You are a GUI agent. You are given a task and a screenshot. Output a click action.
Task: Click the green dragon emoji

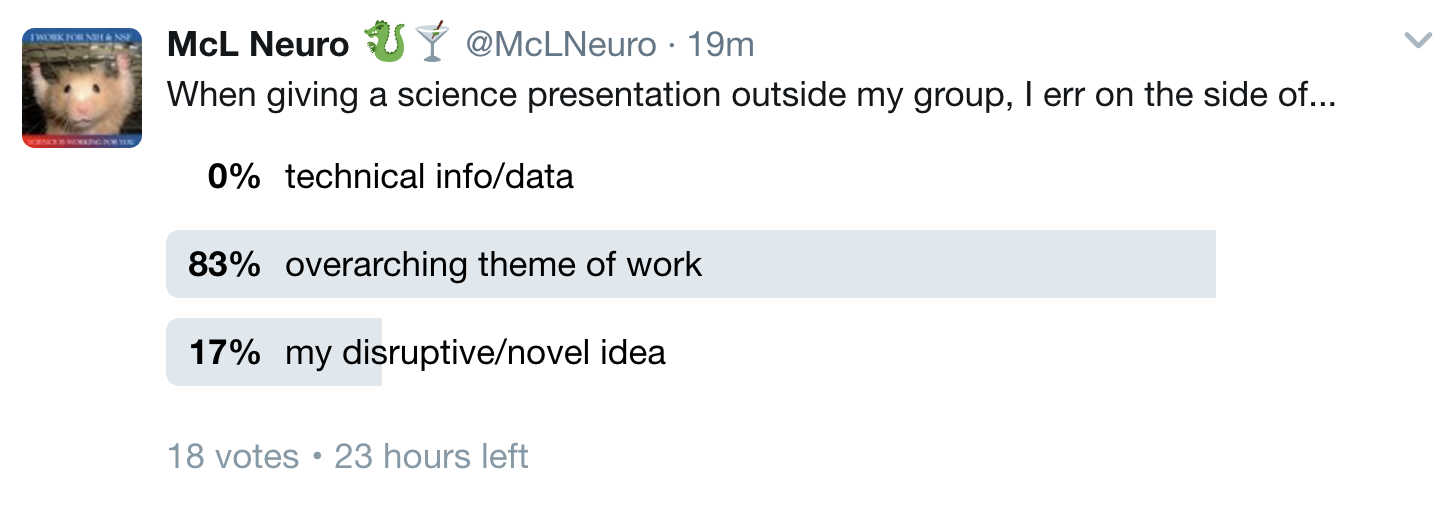[383, 43]
